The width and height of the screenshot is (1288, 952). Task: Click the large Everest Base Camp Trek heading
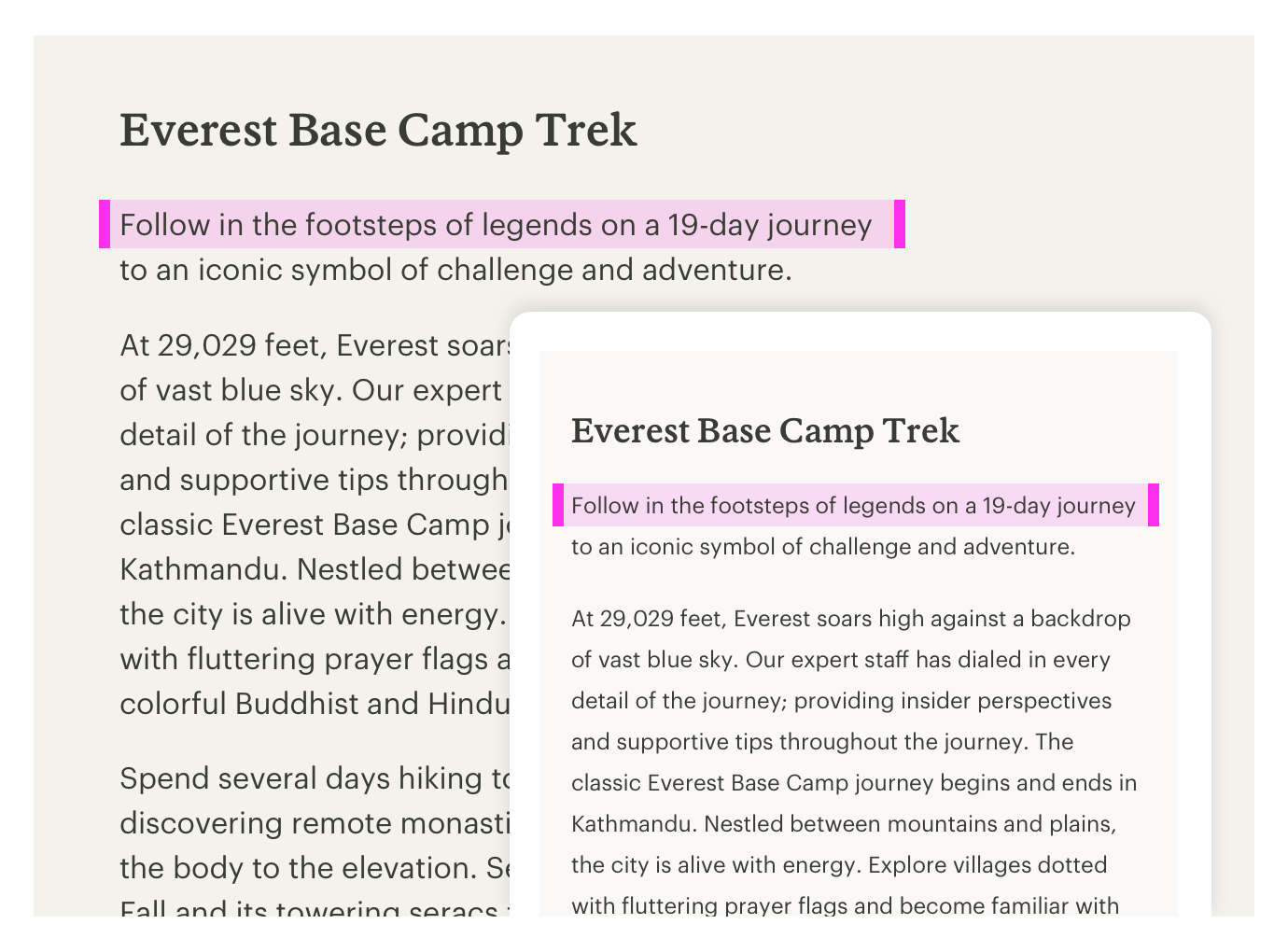[378, 130]
